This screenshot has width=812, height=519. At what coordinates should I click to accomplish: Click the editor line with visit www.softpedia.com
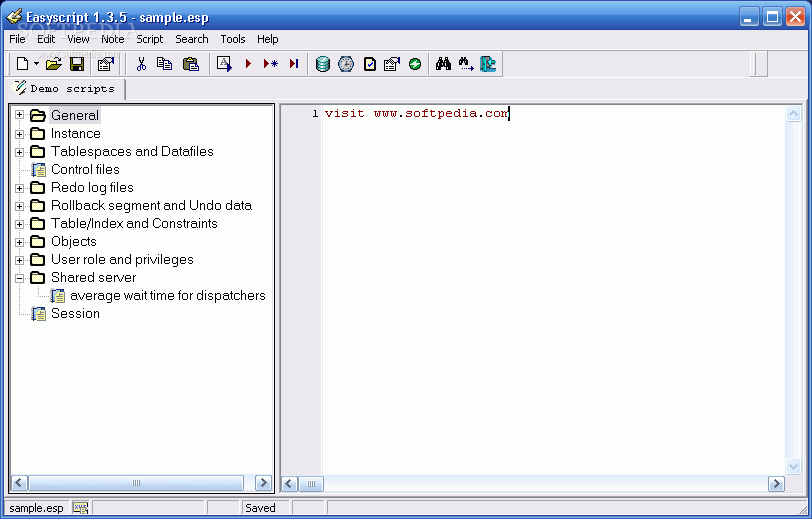417,113
